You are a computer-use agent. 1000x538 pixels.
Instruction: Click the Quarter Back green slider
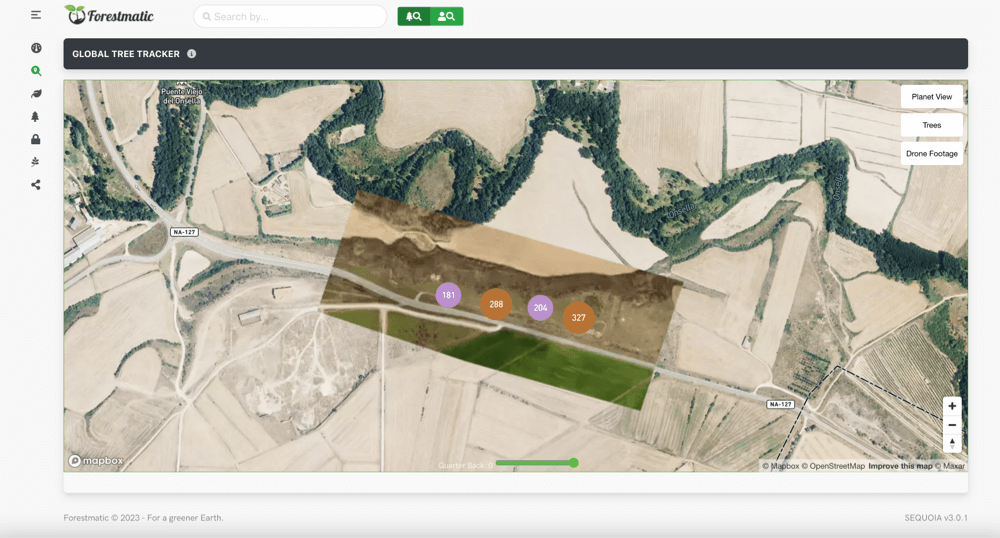coord(535,463)
